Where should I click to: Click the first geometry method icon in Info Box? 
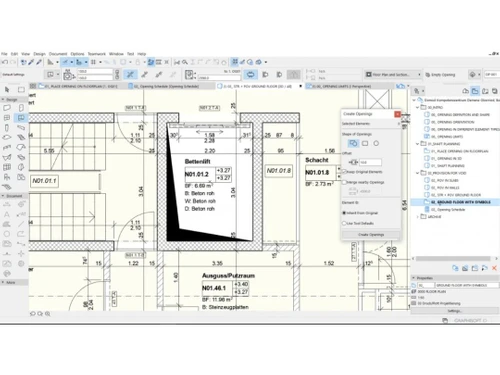point(131,75)
